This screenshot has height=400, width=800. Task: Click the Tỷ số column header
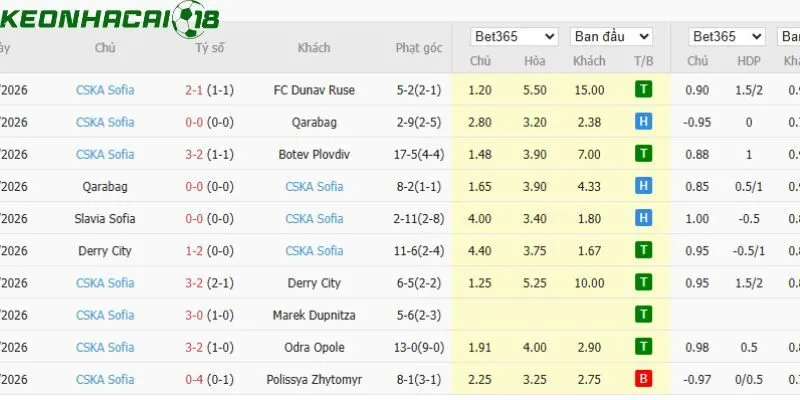tap(209, 48)
